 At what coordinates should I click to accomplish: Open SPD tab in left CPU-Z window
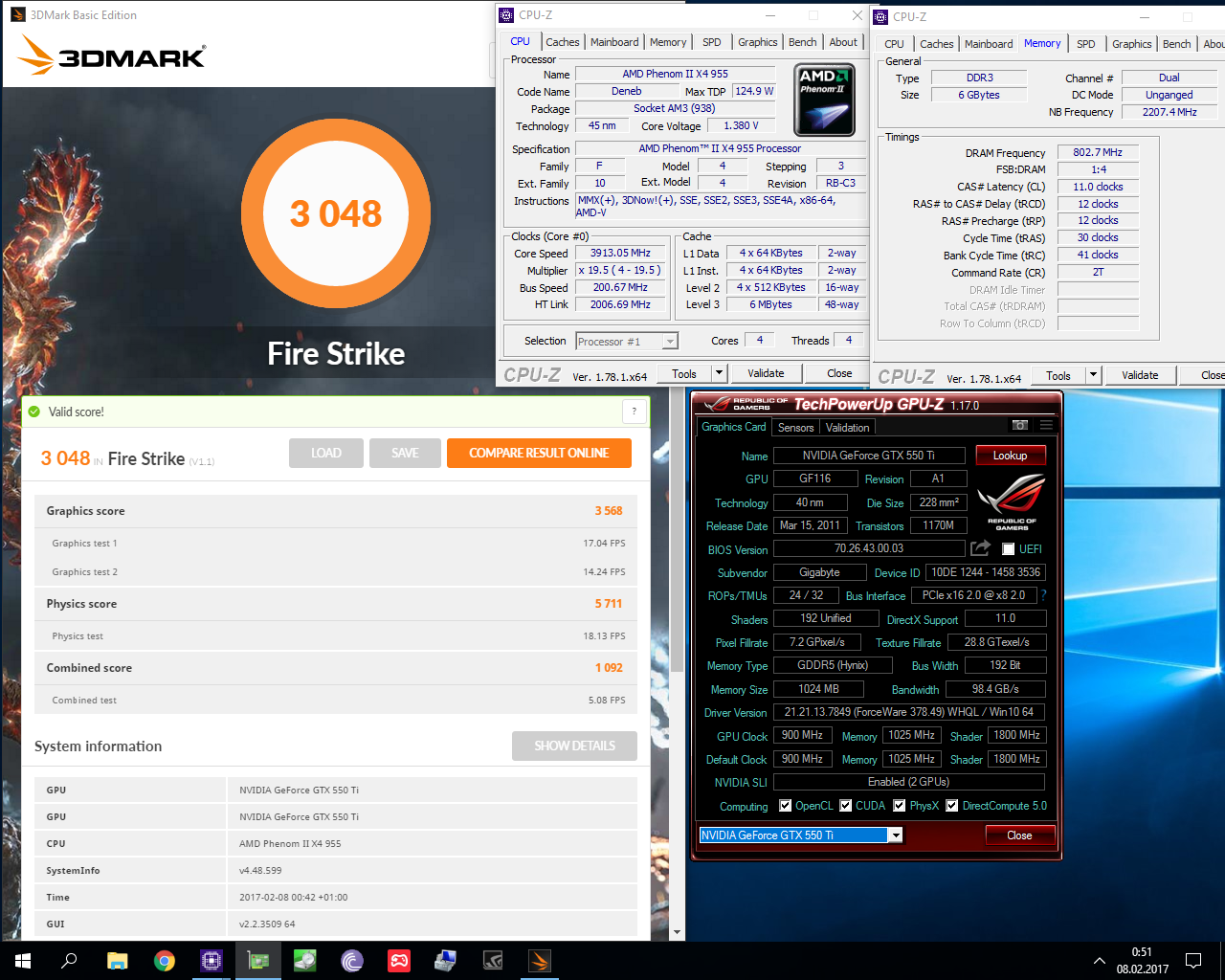pos(712,42)
